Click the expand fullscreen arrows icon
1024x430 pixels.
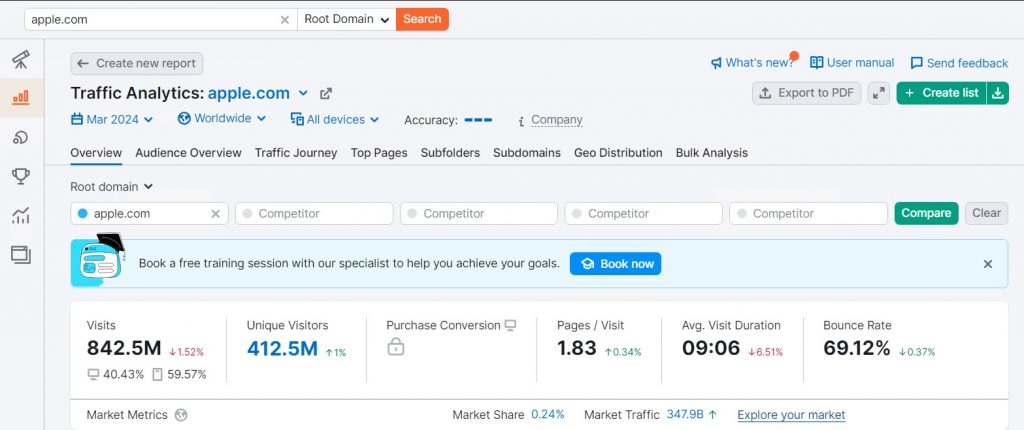pos(880,93)
